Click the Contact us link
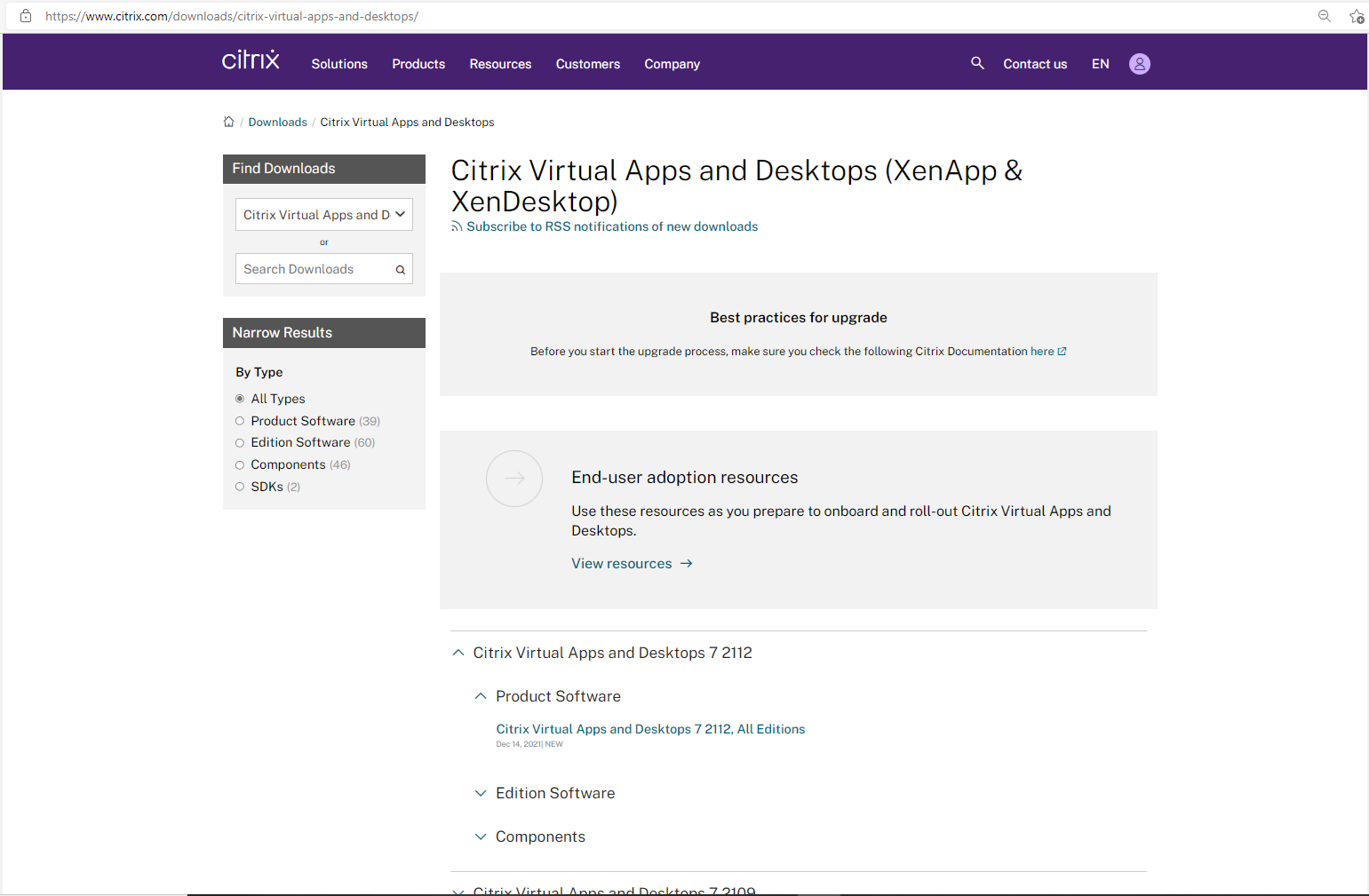Image resolution: width=1369 pixels, height=896 pixels. pos(1035,64)
